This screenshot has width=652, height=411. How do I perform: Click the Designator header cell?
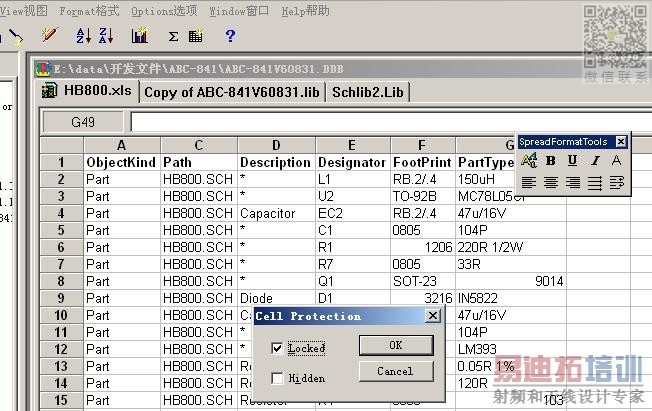353,162
